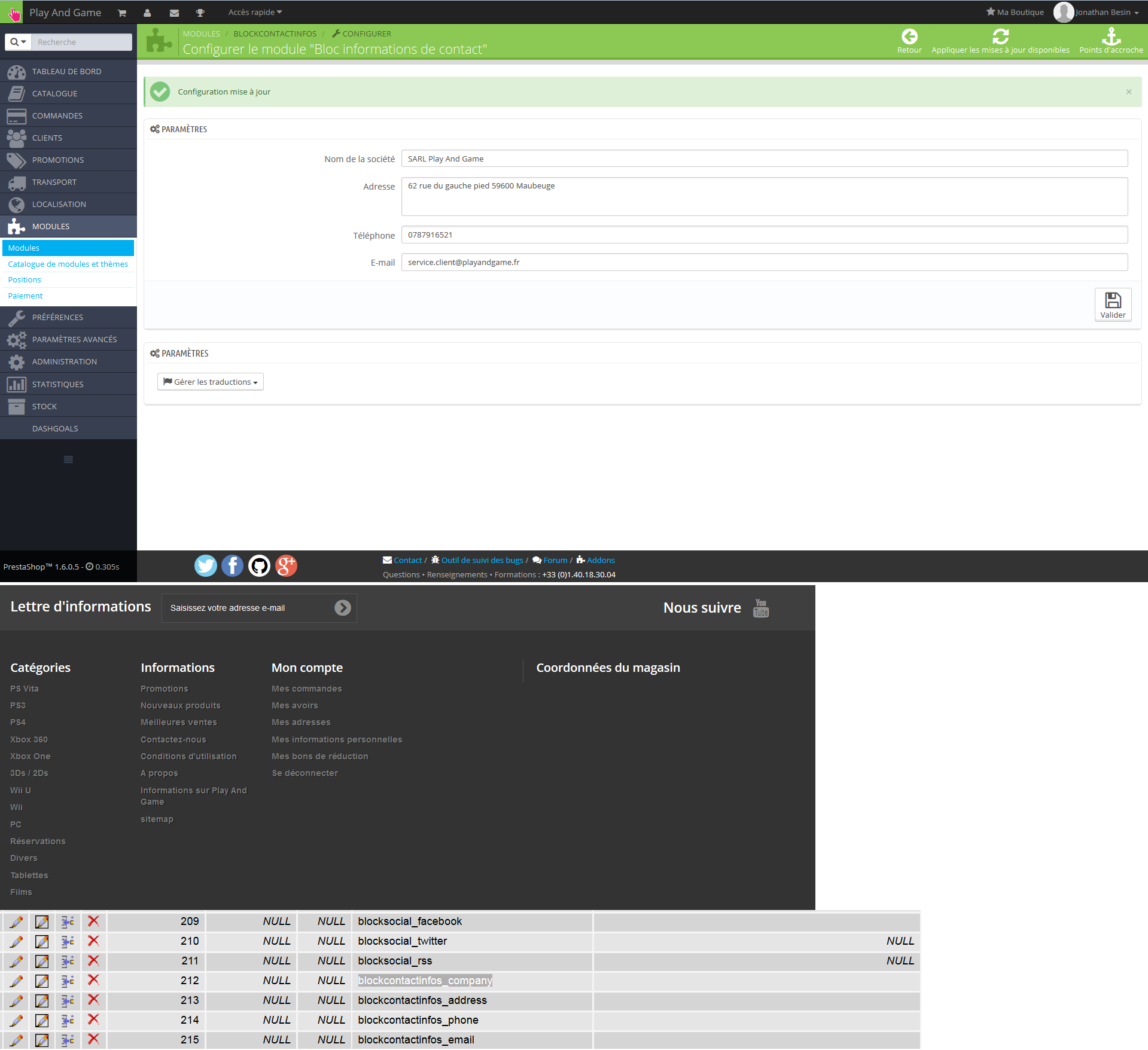Apply available updates with the refresh icon

(x=1000, y=36)
